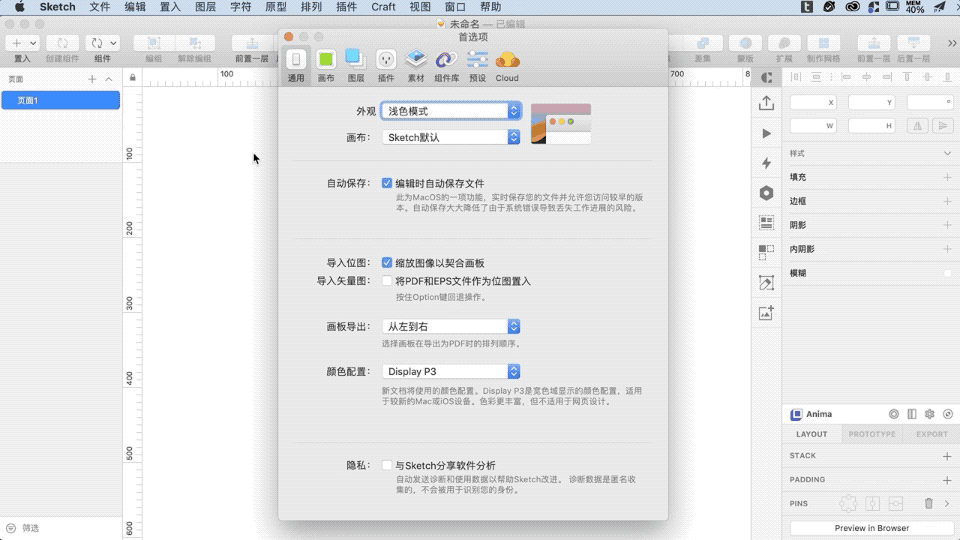Open the 图层 menu in menu bar
The height and width of the screenshot is (540, 960).
coord(205,7)
